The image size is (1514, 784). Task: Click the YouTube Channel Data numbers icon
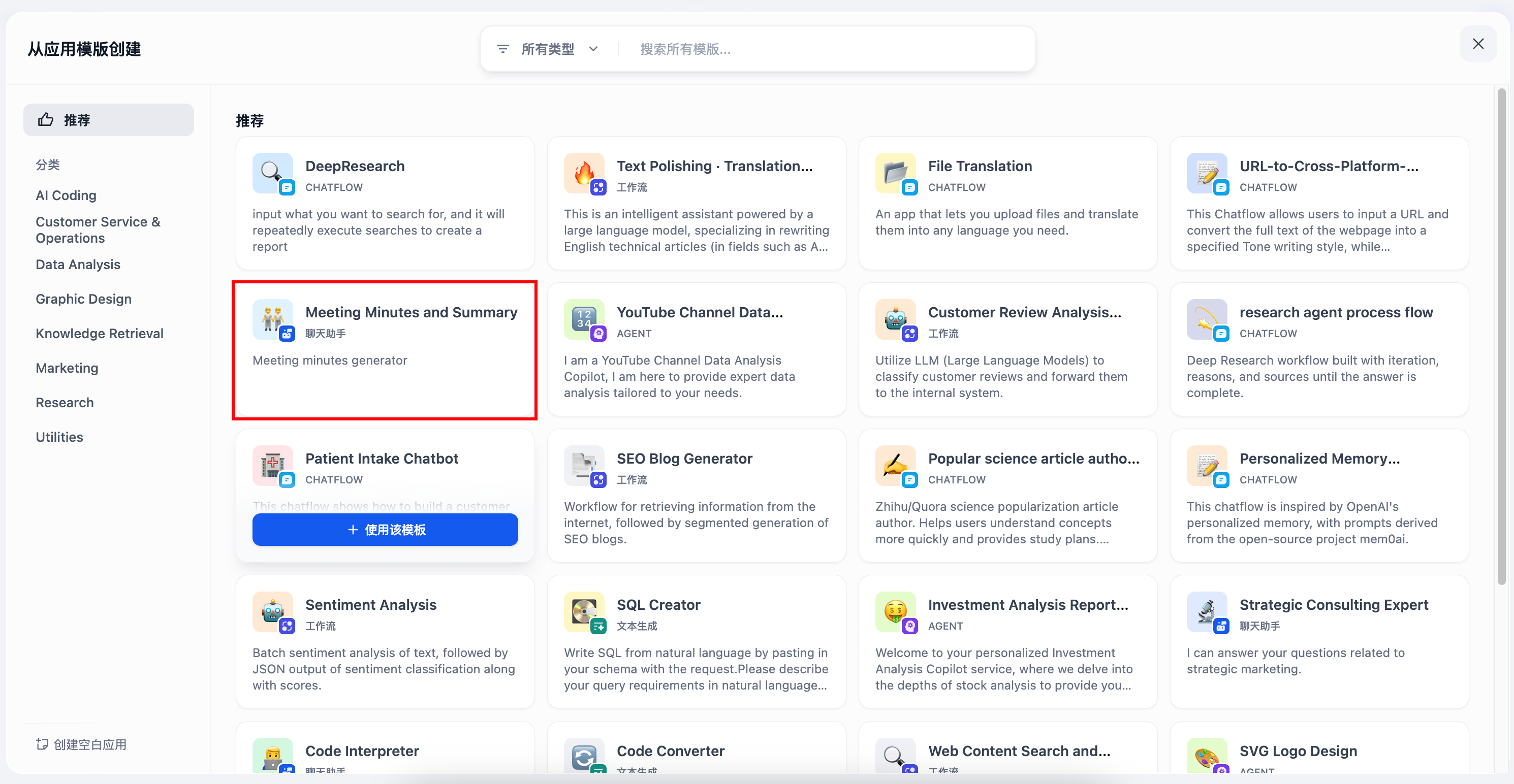point(584,319)
